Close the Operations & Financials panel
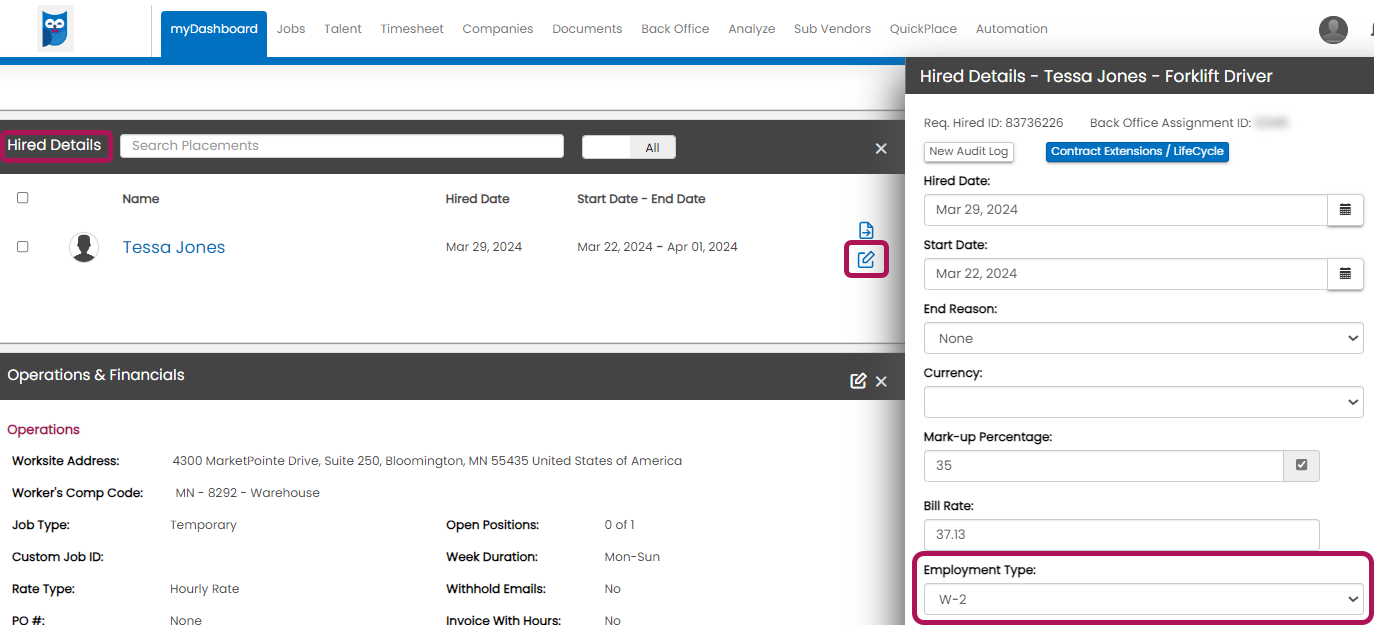Screen dimensions: 1374x625 pyautogui.click(x=881, y=381)
